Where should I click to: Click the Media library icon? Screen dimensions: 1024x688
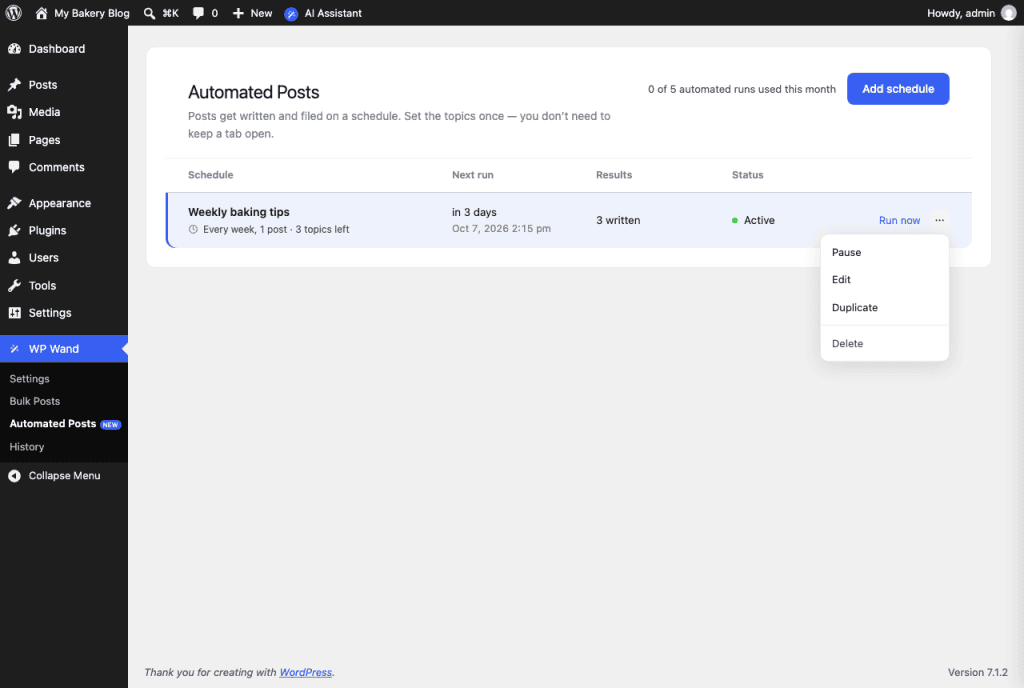point(14,112)
